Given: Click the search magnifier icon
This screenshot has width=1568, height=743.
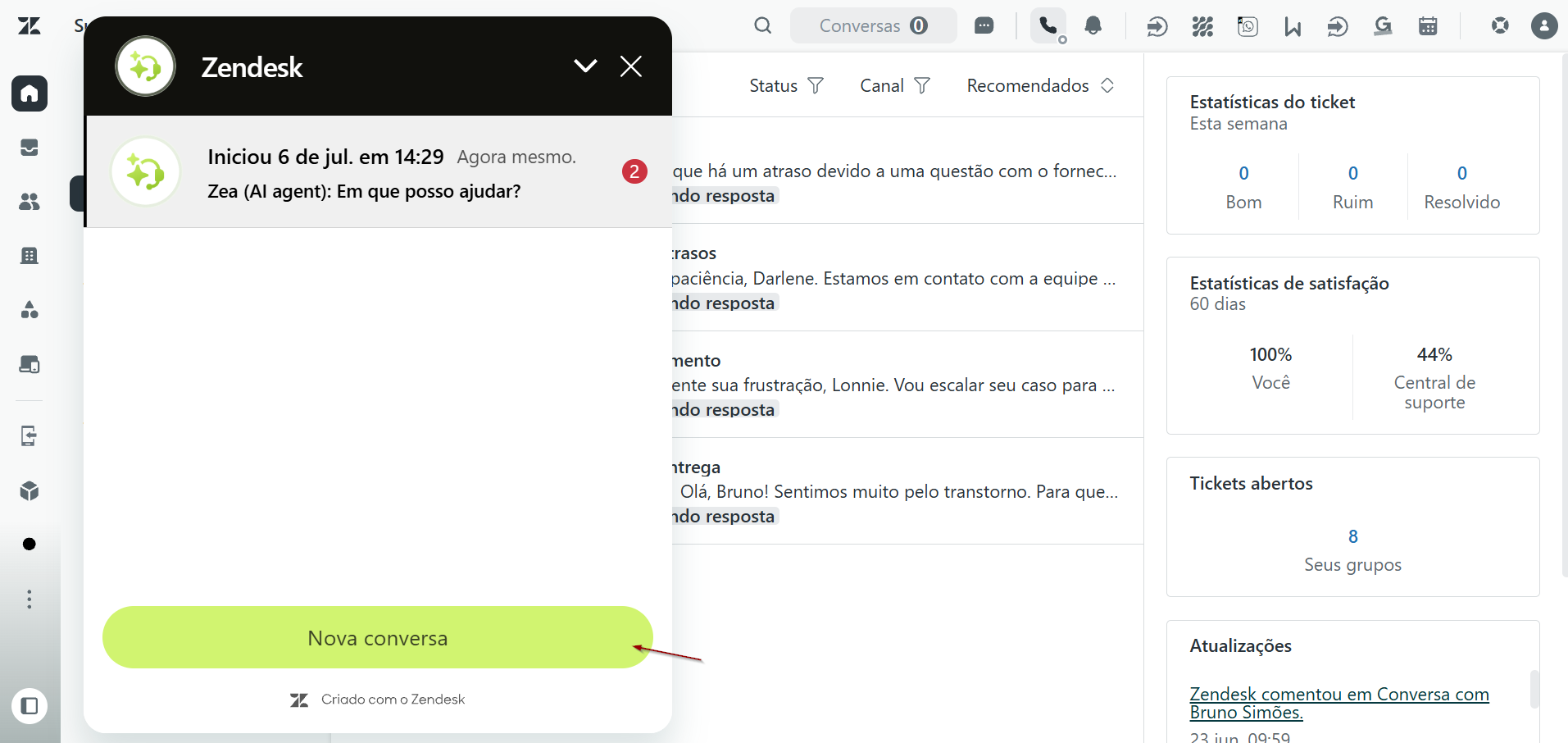Looking at the screenshot, I should 763,26.
